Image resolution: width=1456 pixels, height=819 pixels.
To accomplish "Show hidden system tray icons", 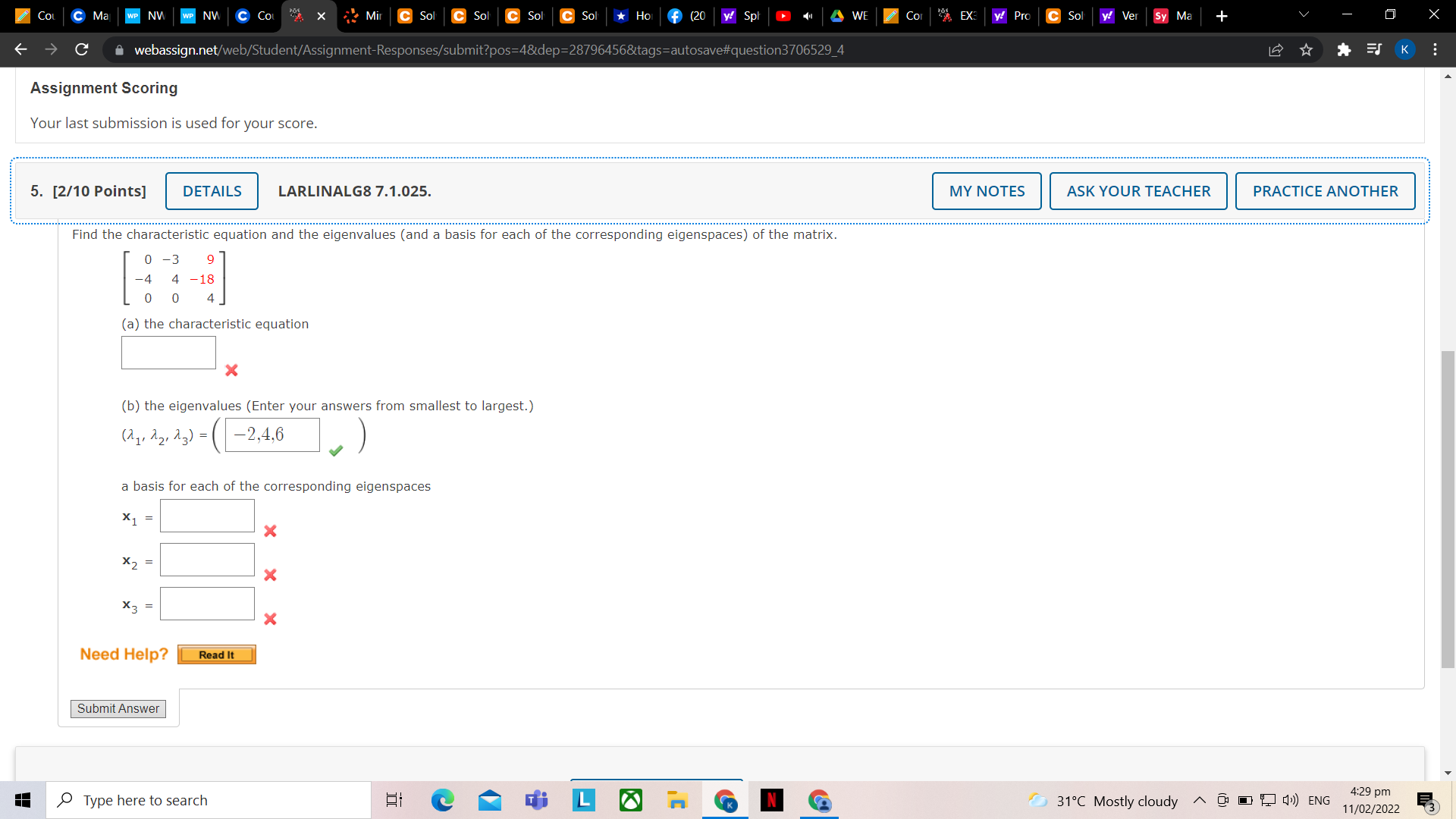I will pos(1199,801).
